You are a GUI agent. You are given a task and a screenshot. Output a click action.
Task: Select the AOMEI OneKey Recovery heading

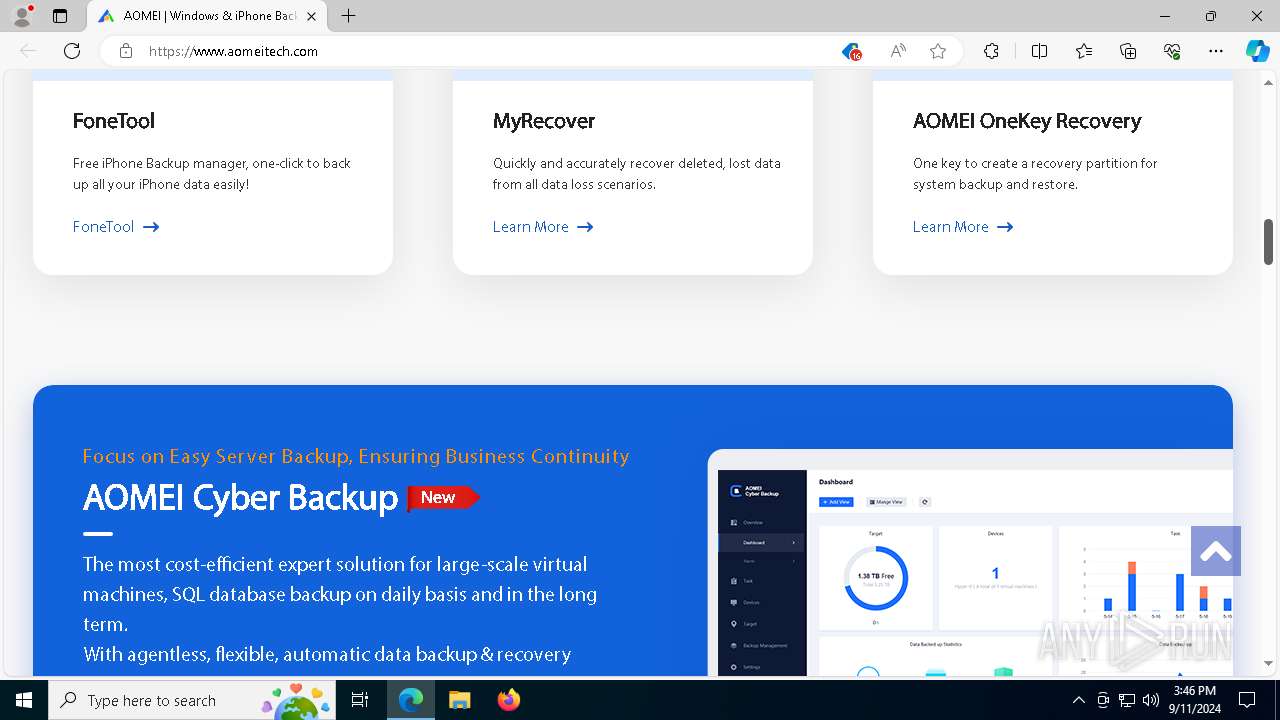point(1027,121)
